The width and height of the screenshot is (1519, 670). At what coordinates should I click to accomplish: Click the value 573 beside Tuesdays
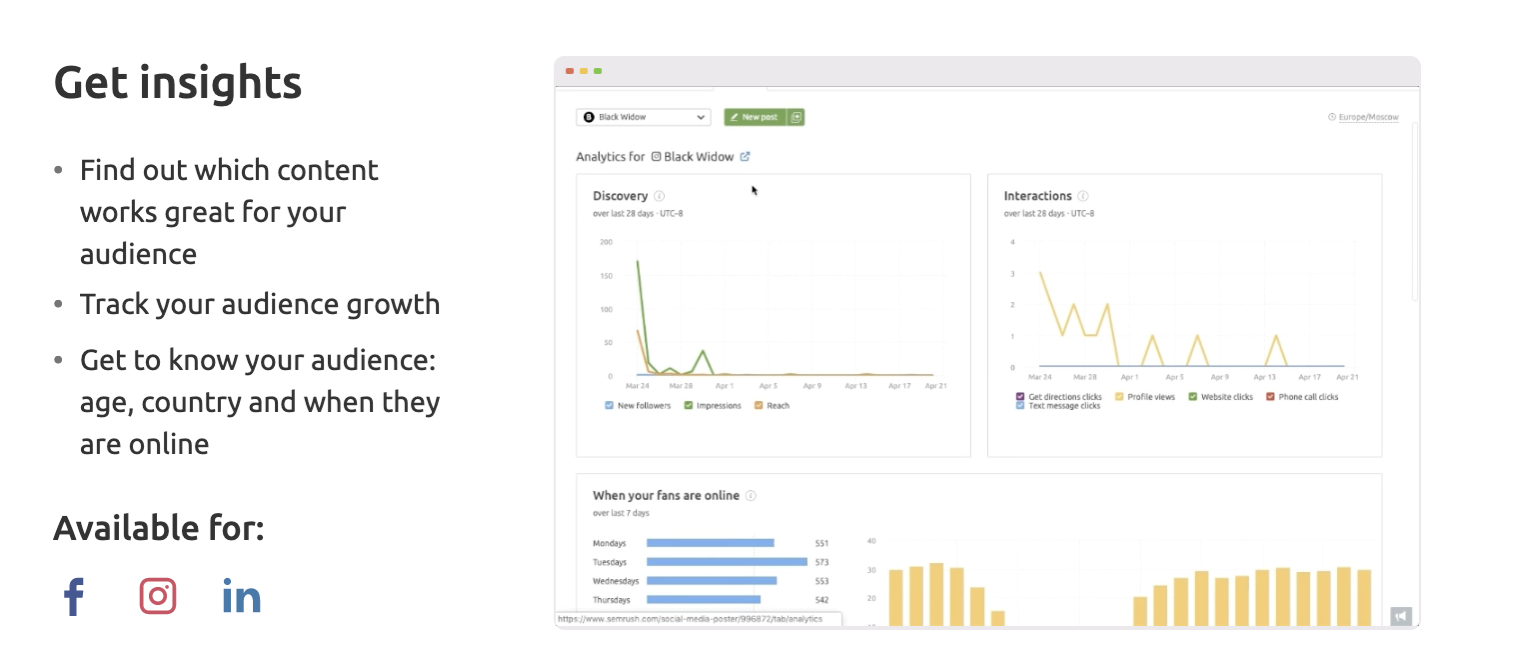(822, 562)
